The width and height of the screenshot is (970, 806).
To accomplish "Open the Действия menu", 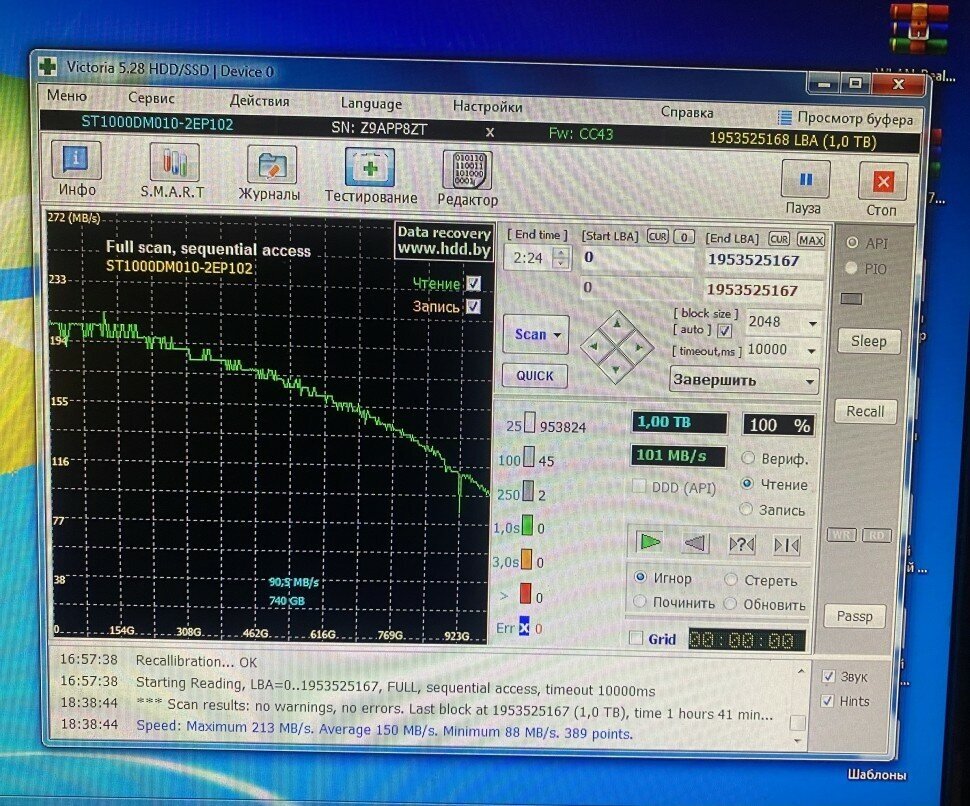I will (x=259, y=101).
